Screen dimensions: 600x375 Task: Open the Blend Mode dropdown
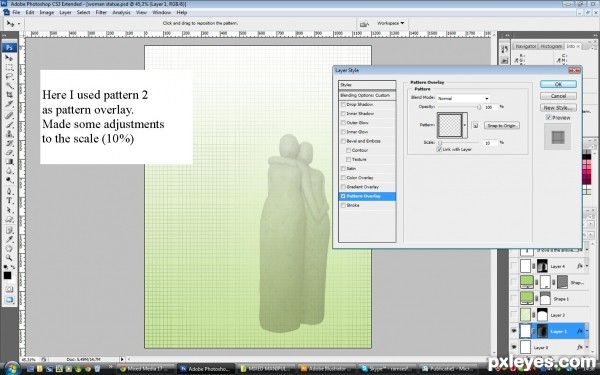tap(463, 98)
